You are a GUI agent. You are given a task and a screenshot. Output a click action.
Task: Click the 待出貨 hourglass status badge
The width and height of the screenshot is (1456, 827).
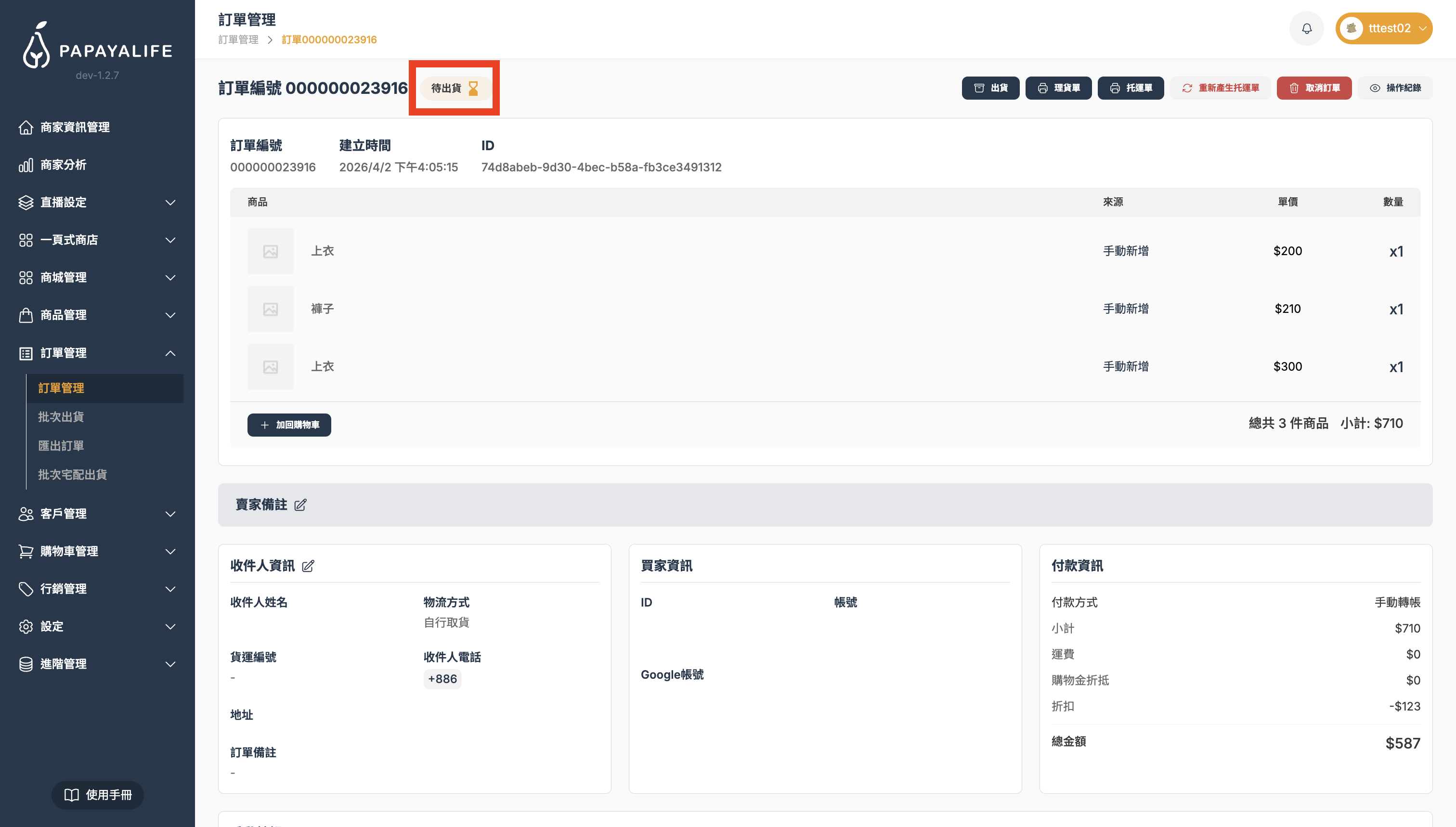(x=455, y=88)
